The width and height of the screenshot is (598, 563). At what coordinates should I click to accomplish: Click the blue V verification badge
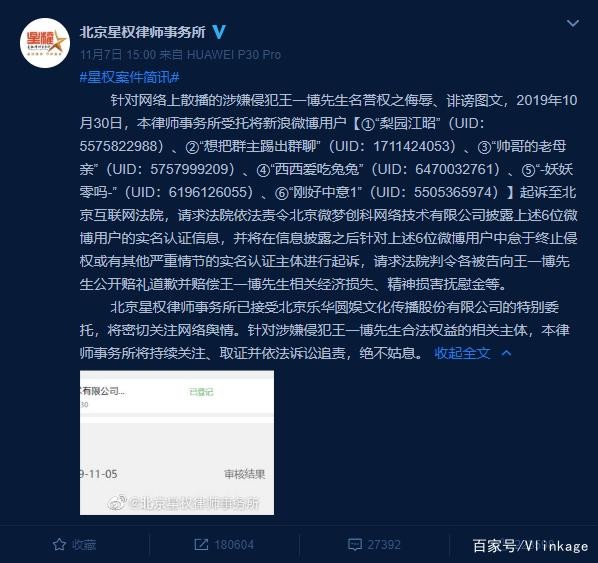coord(219,32)
